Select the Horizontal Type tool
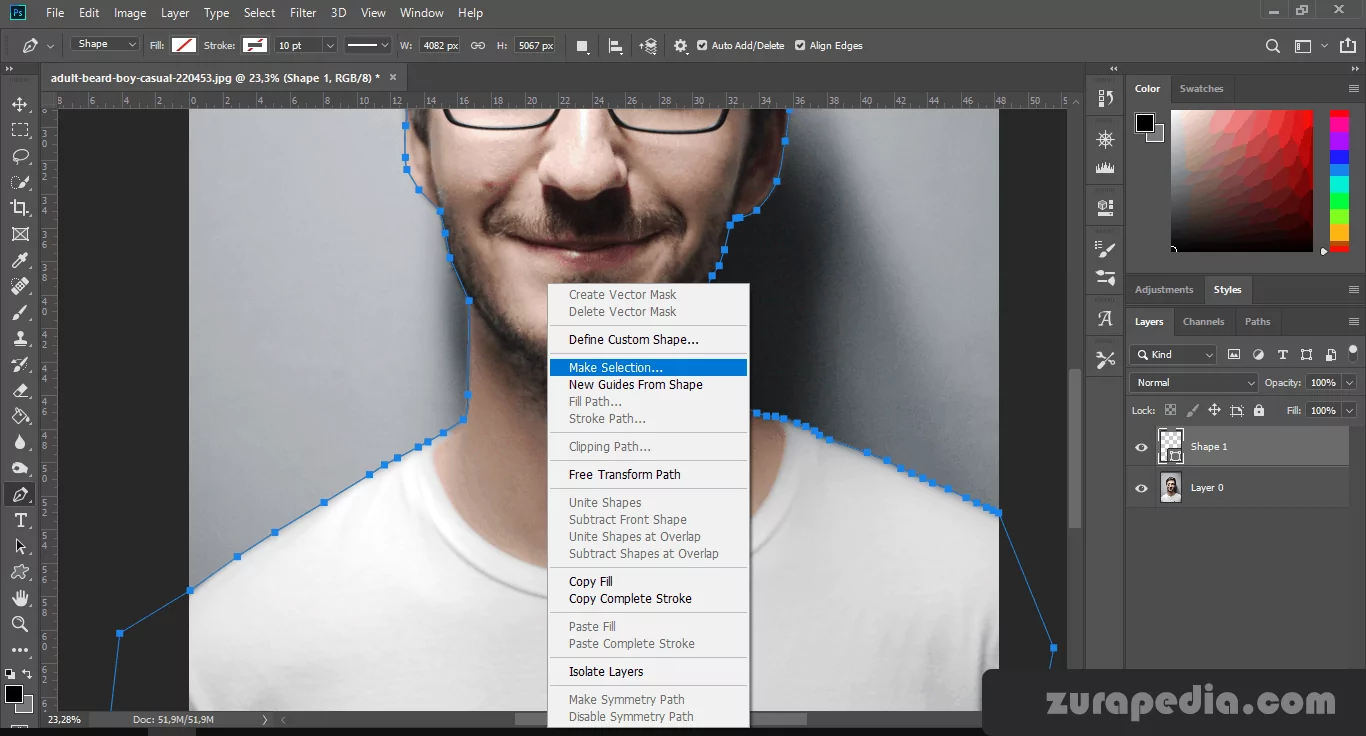This screenshot has height=736, width=1366. pyautogui.click(x=20, y=521)
